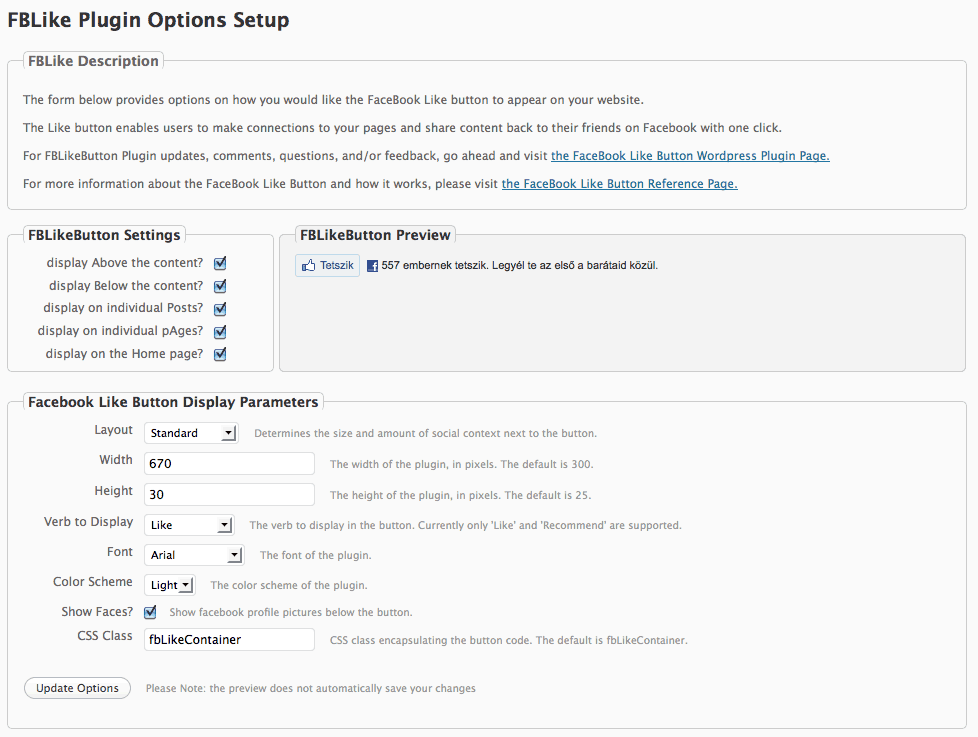This screenshot has width=978, height=737.
Task: Uncheck the Show Faces checkbox
Action: point(150,612)
